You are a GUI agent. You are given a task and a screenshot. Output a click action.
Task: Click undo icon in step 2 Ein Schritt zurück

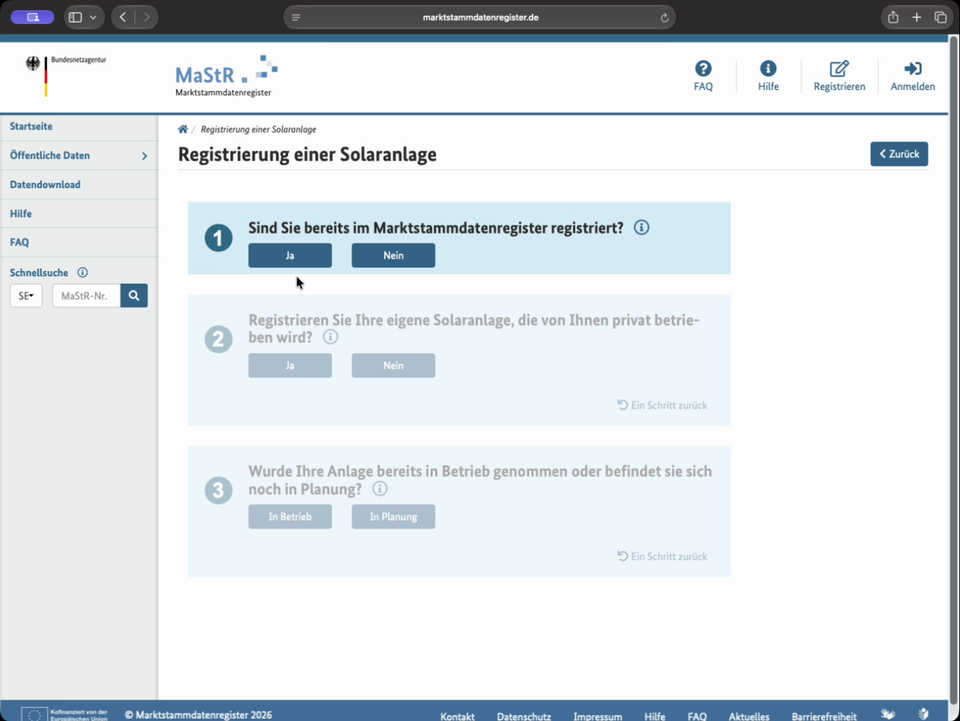pos(622,405)
